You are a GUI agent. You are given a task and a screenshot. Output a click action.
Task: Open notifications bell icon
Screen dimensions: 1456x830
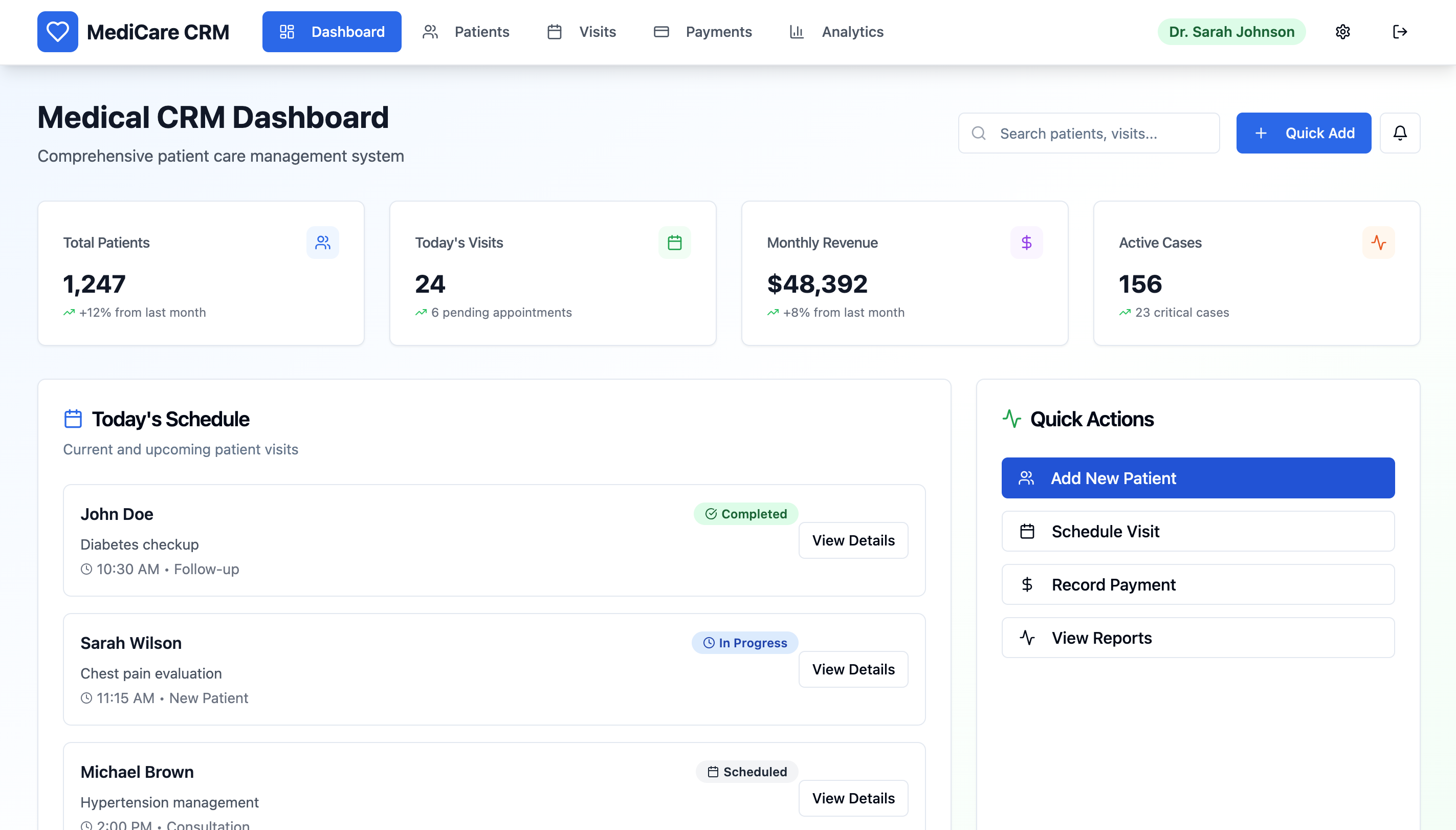1400,133
